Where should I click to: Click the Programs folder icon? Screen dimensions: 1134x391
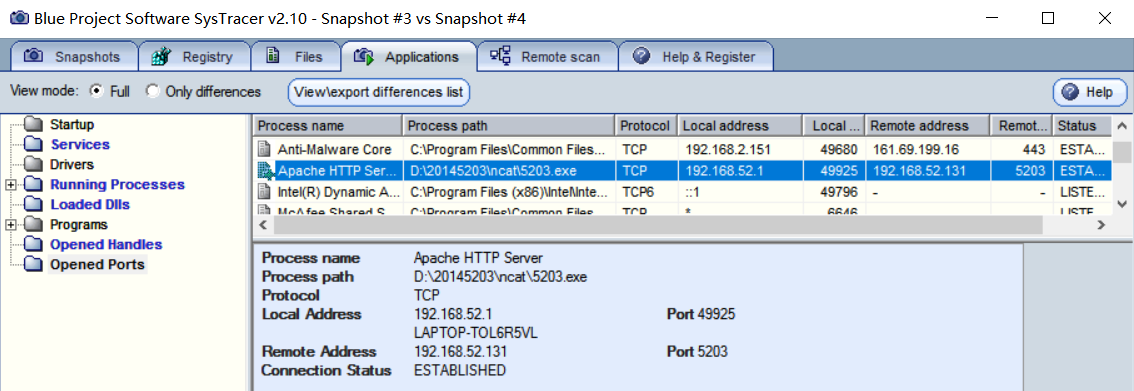click(x=33, y=225)
